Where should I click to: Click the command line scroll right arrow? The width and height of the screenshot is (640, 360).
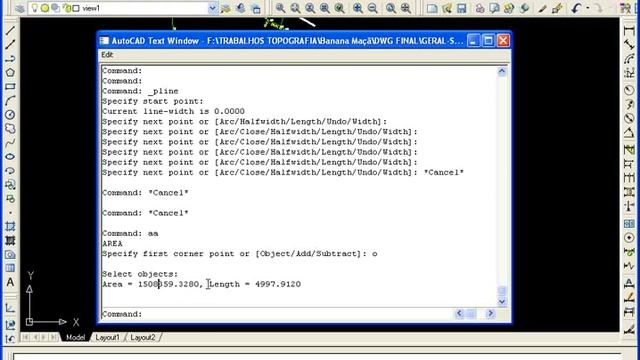point(490,313)
